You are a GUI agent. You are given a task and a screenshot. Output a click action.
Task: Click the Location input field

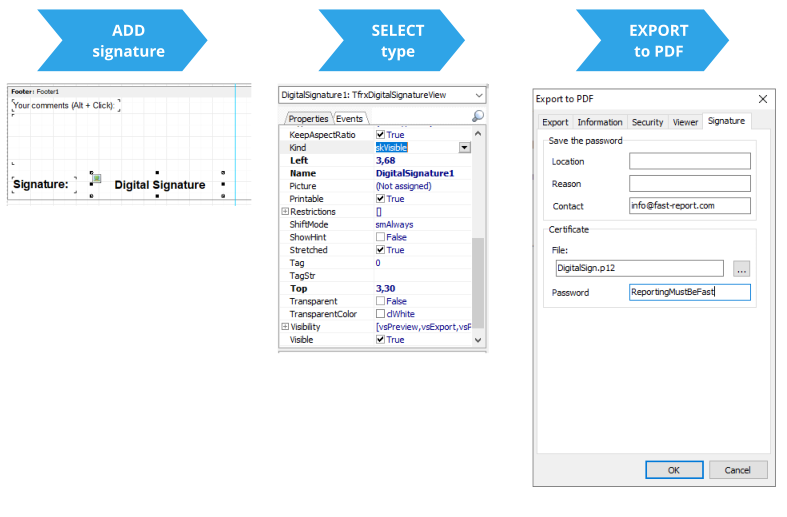click(x=689, y=161)
